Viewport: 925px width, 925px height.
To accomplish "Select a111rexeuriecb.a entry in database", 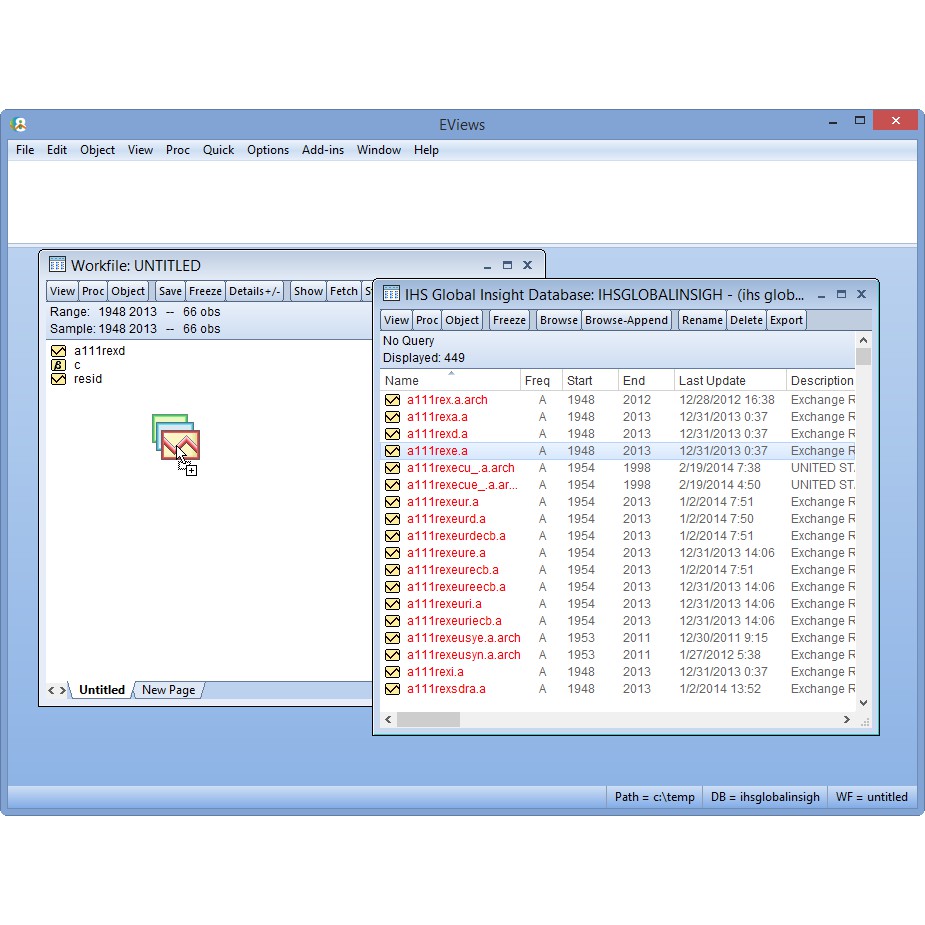I will pyautogui.click(x=454, y=621).
